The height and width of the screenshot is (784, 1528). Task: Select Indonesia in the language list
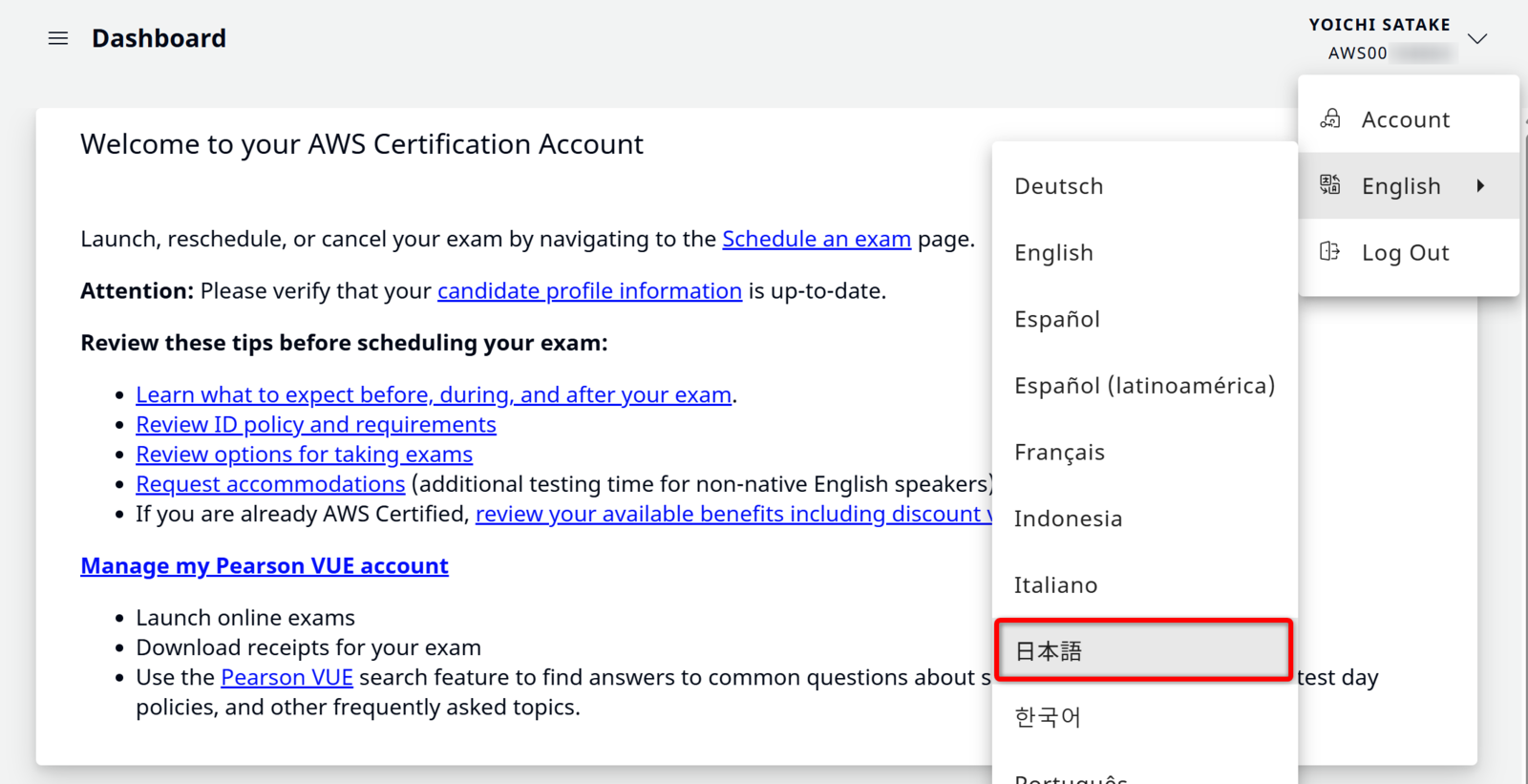[x=1145, y=519]
